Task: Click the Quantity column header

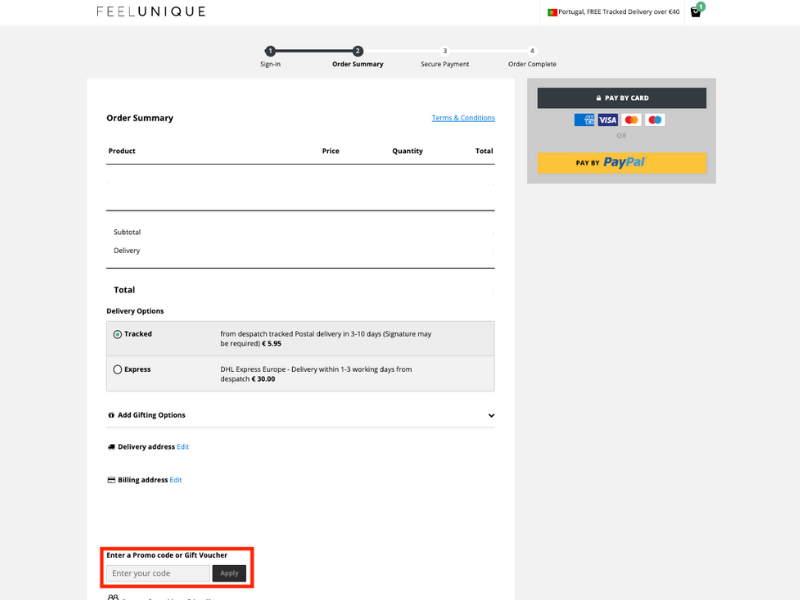Action: click(x=408, y=151)
